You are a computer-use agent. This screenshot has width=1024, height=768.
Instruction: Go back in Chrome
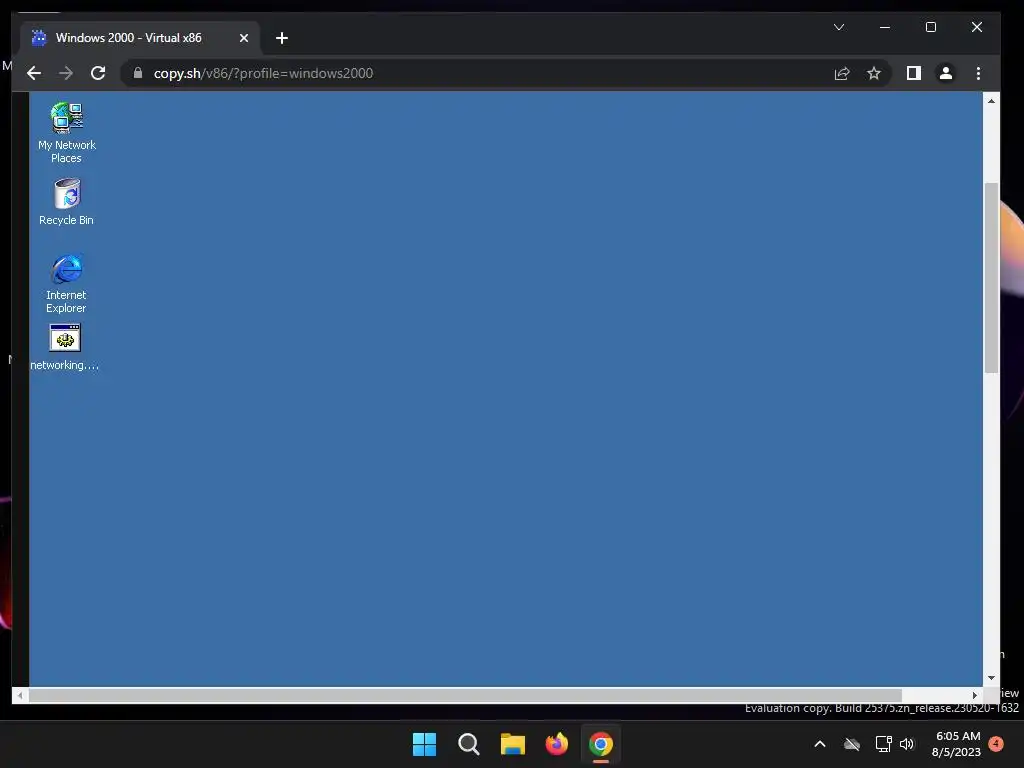pos(34,73)
